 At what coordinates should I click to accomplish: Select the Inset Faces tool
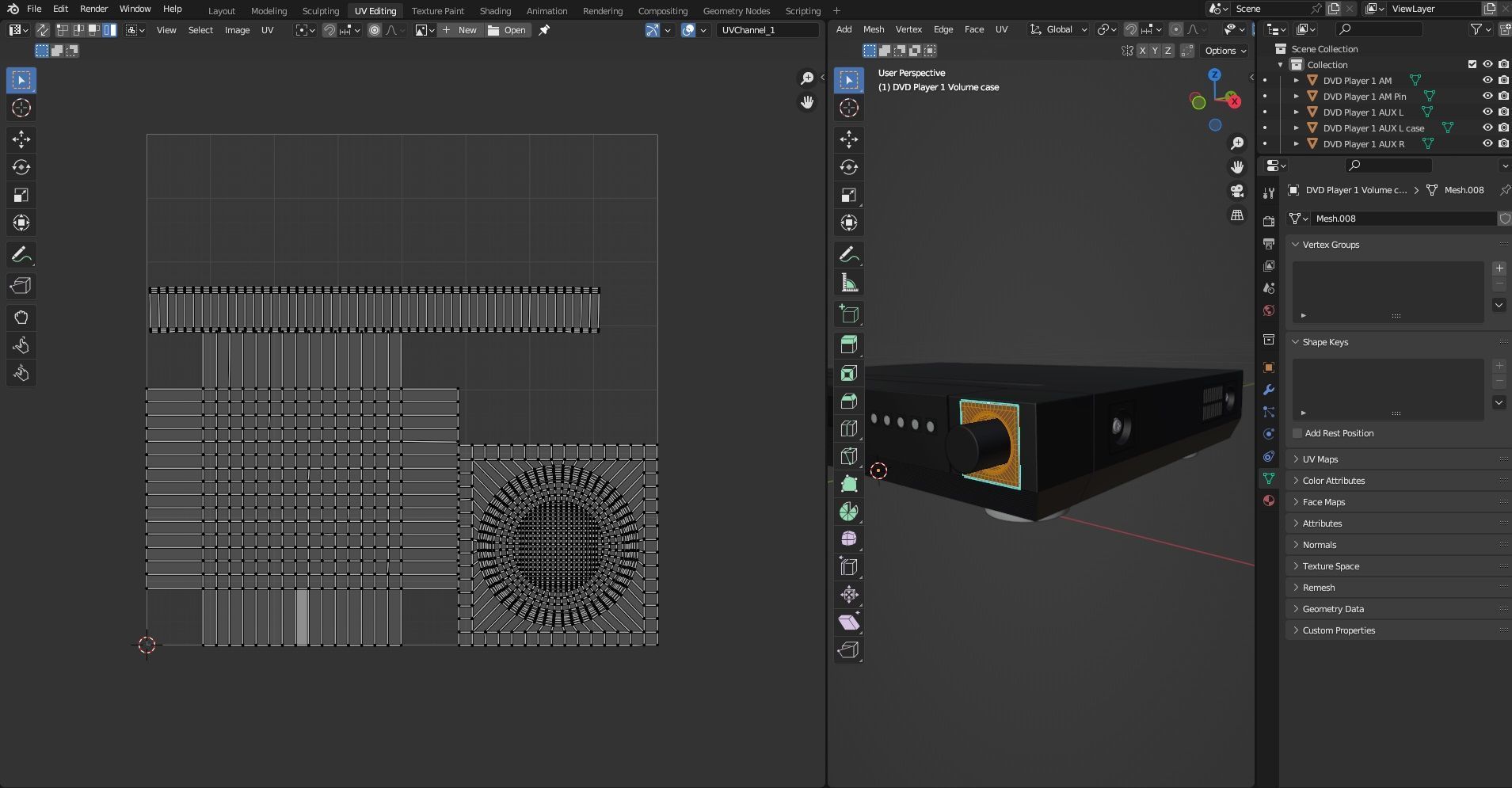pyautogui.click(x=849, y=373)
